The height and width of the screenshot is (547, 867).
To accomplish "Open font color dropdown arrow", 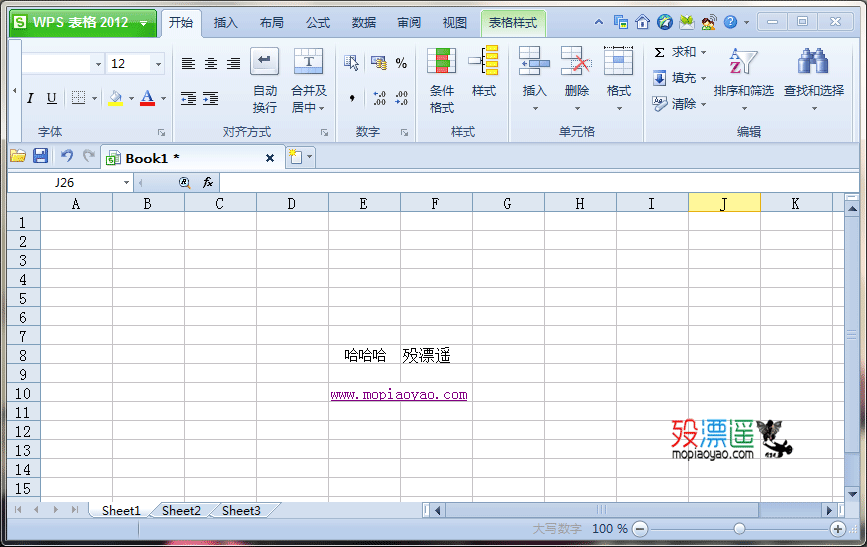I will tap(164, 98).
